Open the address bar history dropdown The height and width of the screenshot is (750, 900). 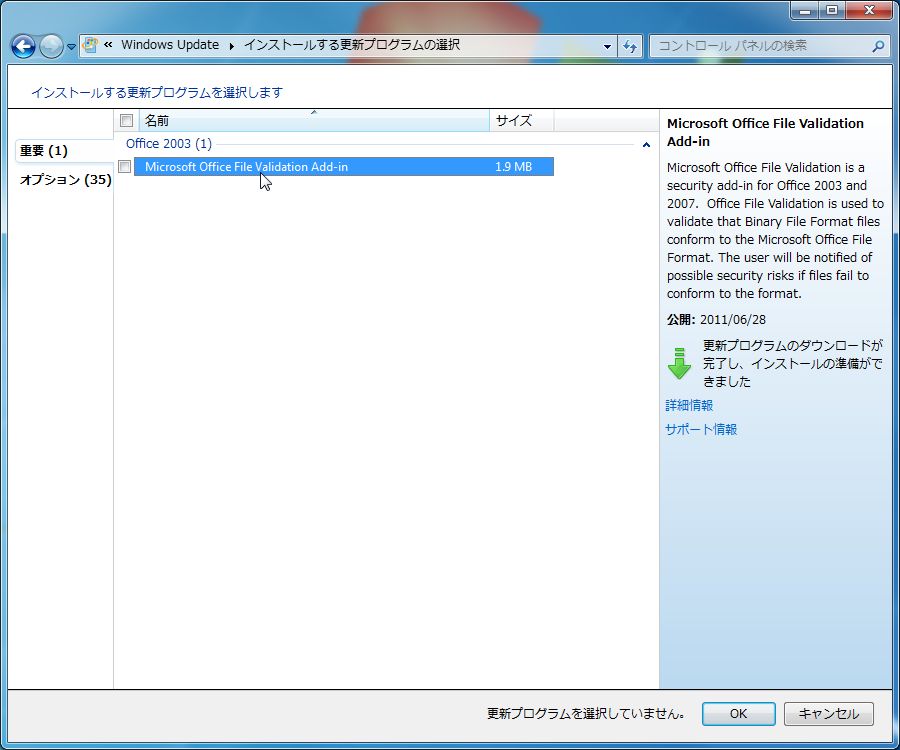[607, 46]
